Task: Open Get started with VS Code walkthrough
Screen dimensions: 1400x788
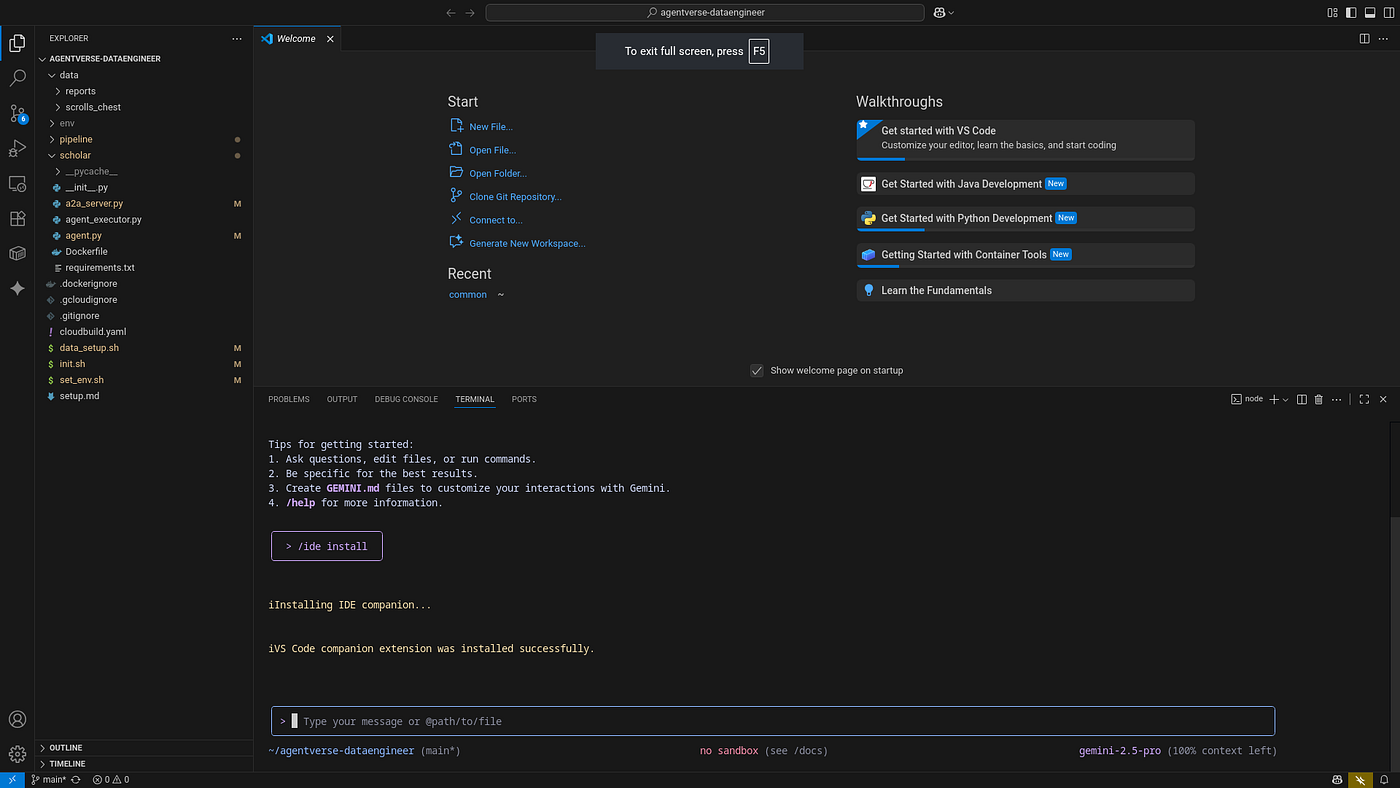Action: (1025, 140)
